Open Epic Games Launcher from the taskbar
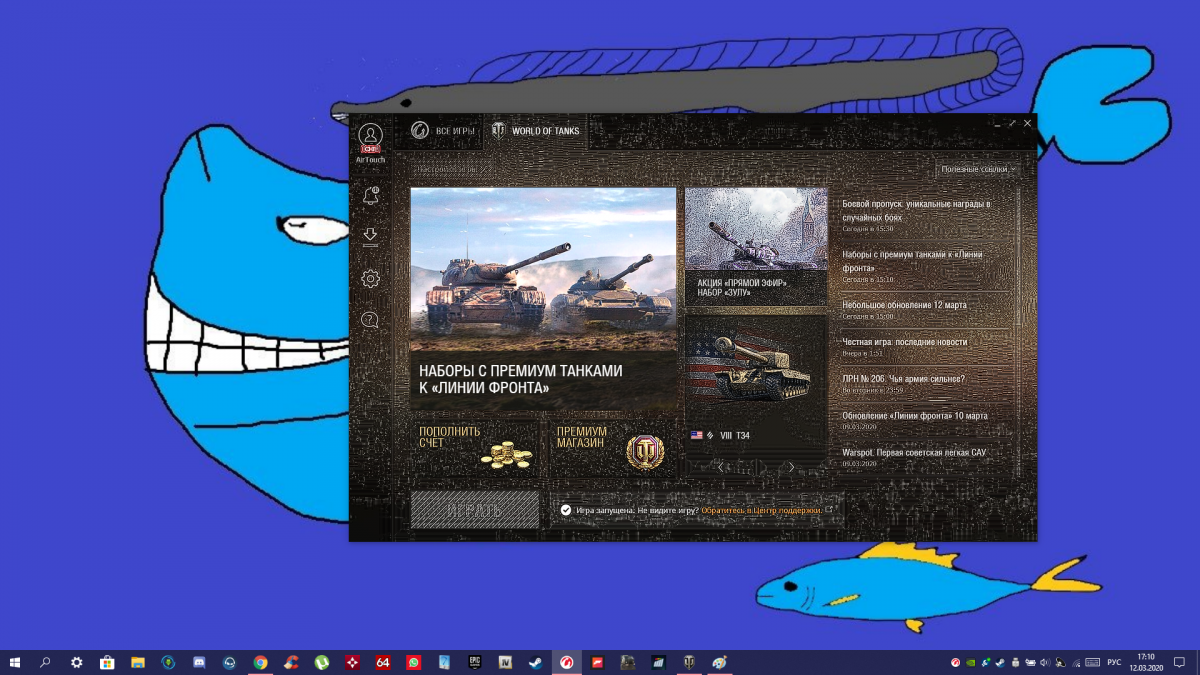The image size is (1200, 675). 475,662
